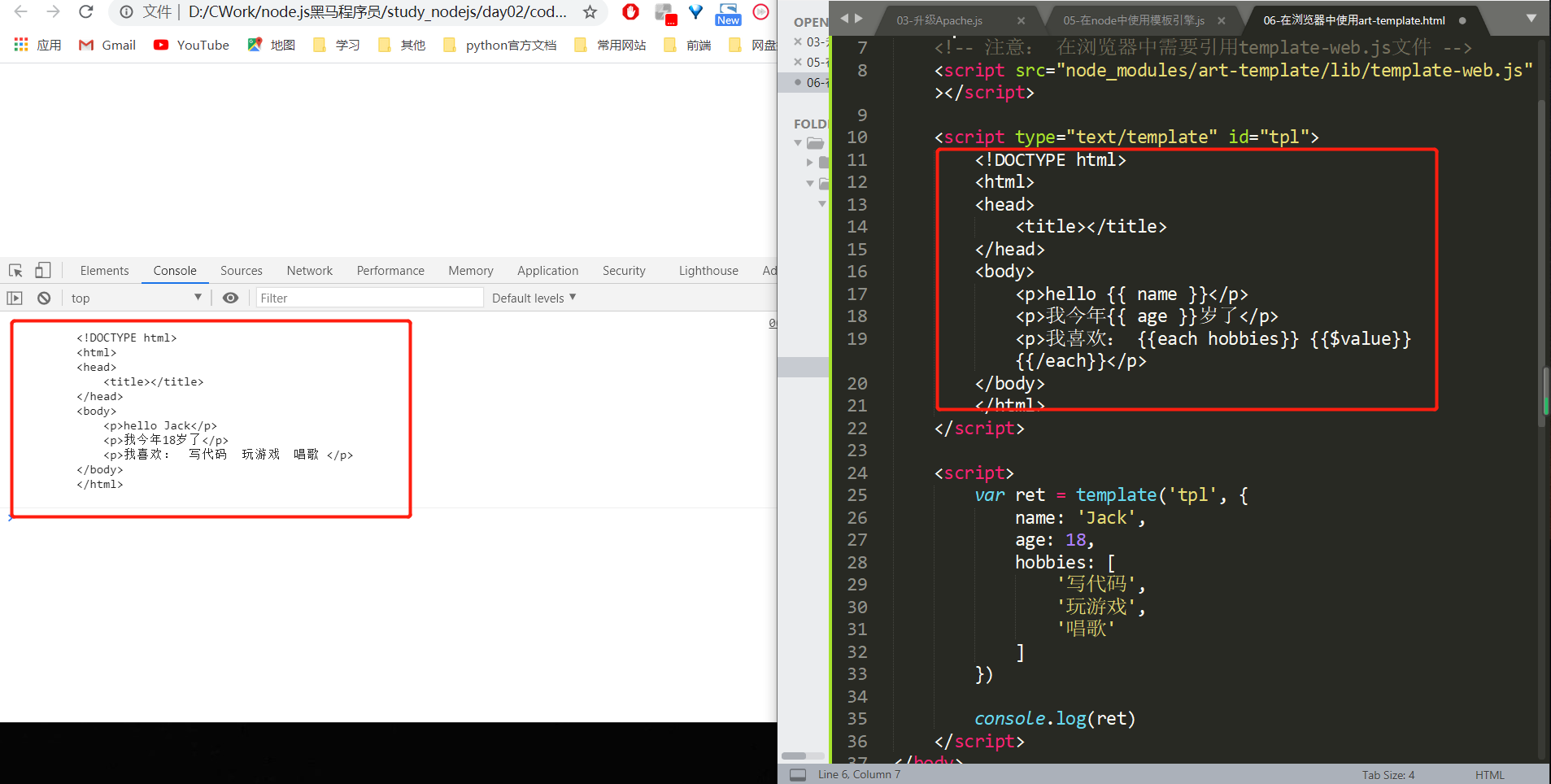Viewport: 1551px width, 784px height.
Task: Select the 03-升级Apache.js editor tab
Action: (939, 20)
